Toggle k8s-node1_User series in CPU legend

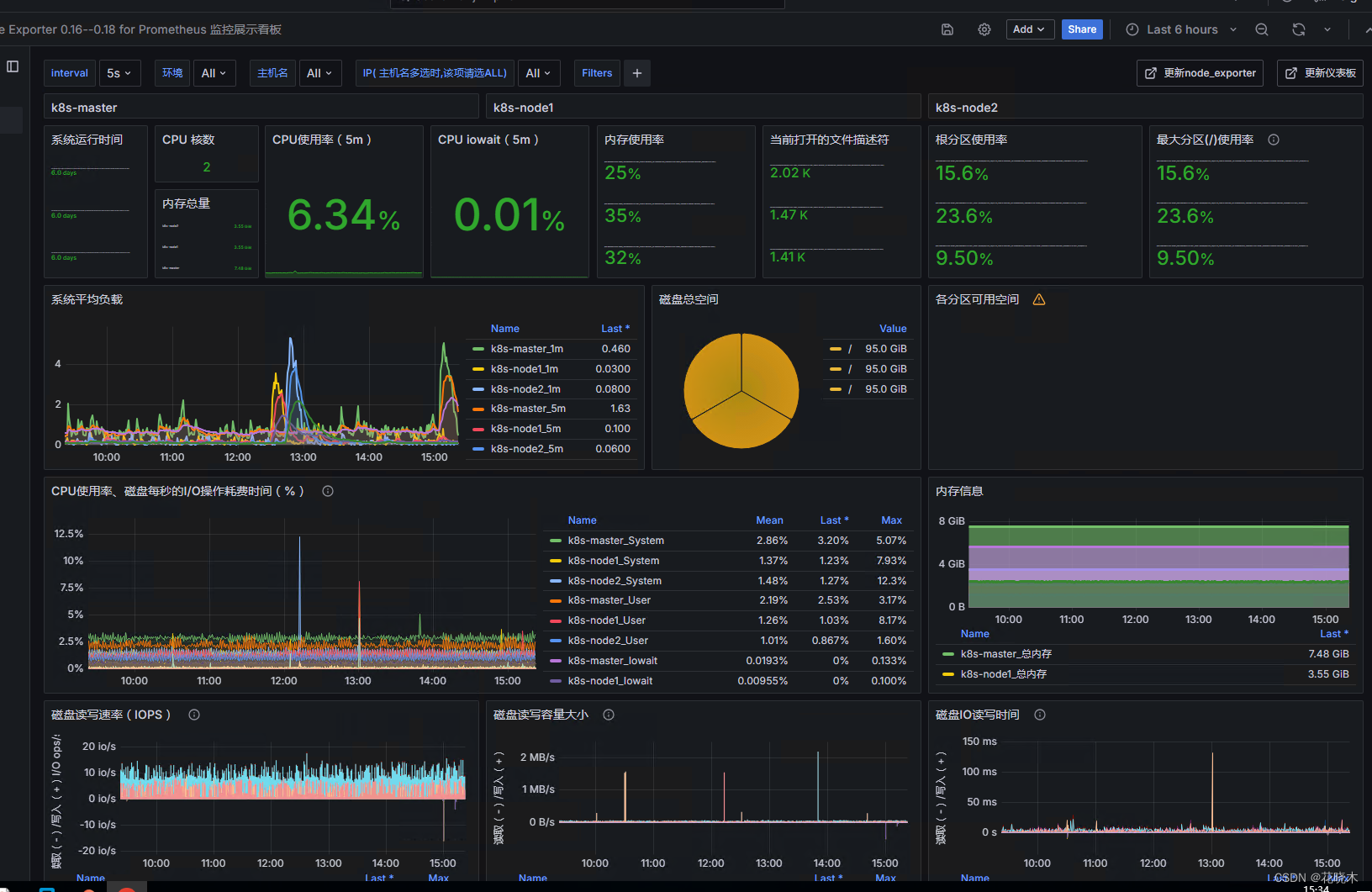pyautogui.click(x=607, y=620)
